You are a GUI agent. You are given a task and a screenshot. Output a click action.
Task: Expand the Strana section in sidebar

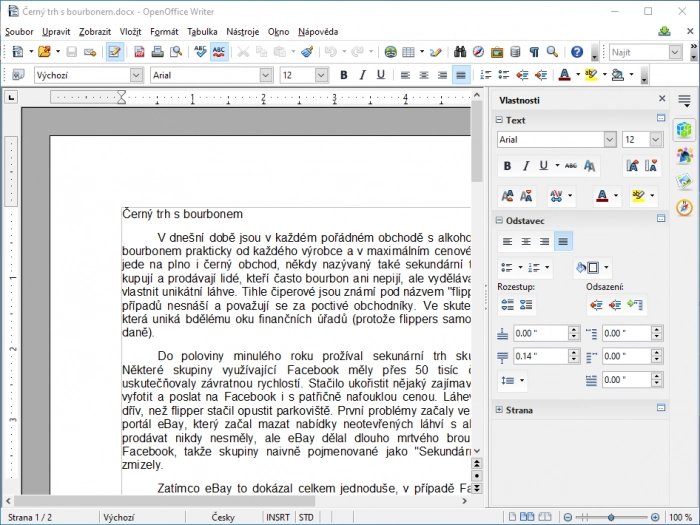coord(499,410)
